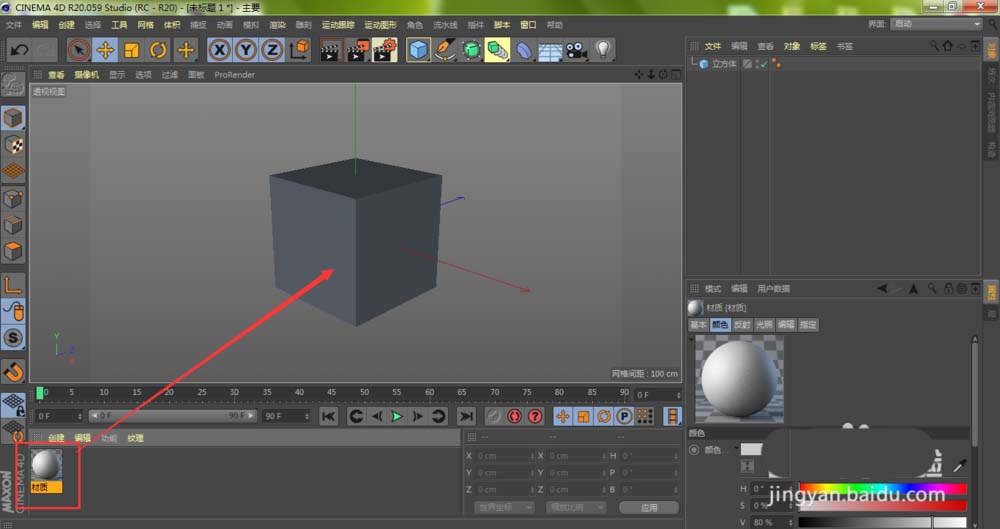Open the 缩放比例 size mode dropdown
The width and height of the screenshot is (1000, 529).
point(576,508)
